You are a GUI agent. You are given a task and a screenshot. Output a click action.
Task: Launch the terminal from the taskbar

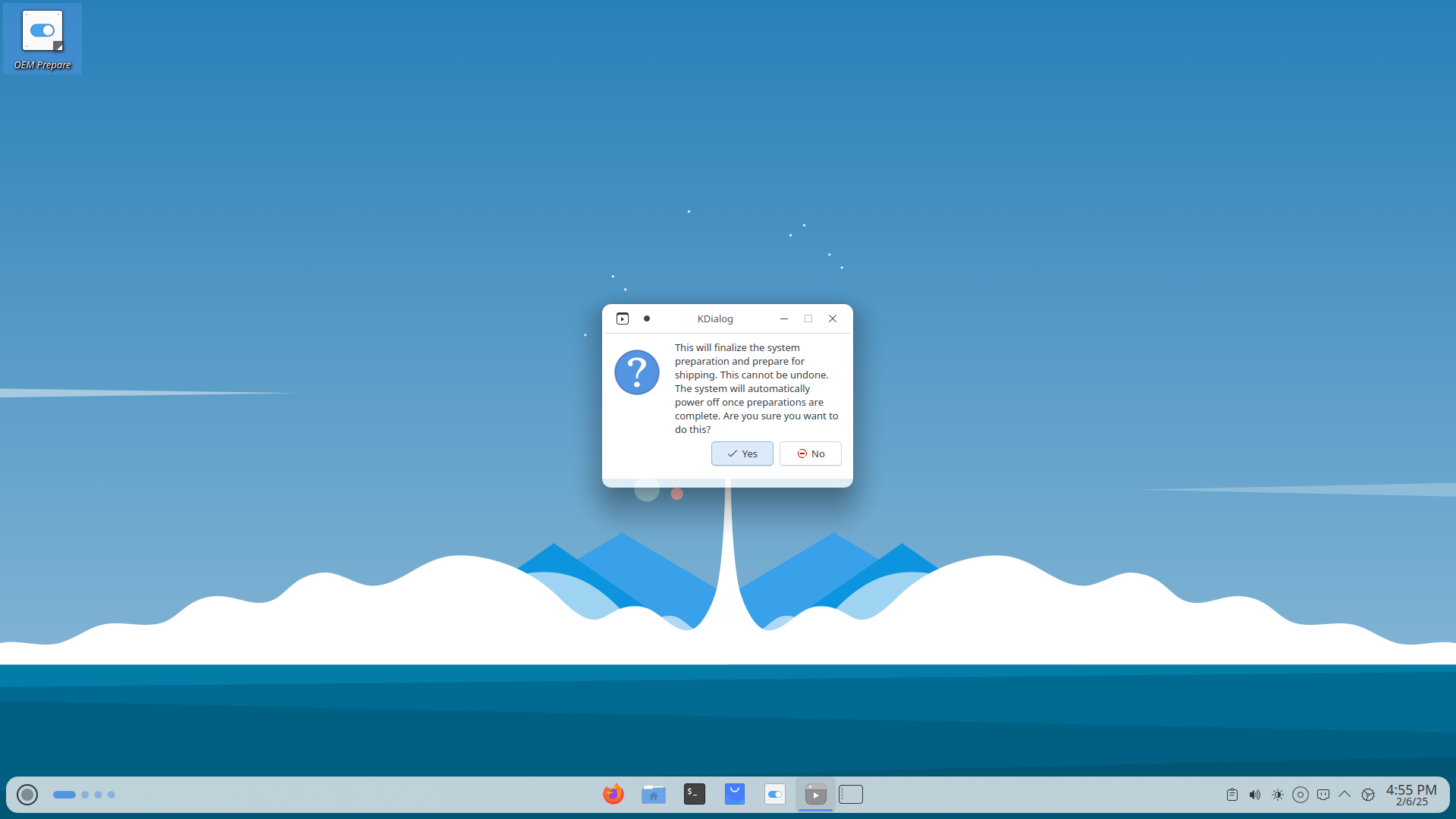[694, 794]
